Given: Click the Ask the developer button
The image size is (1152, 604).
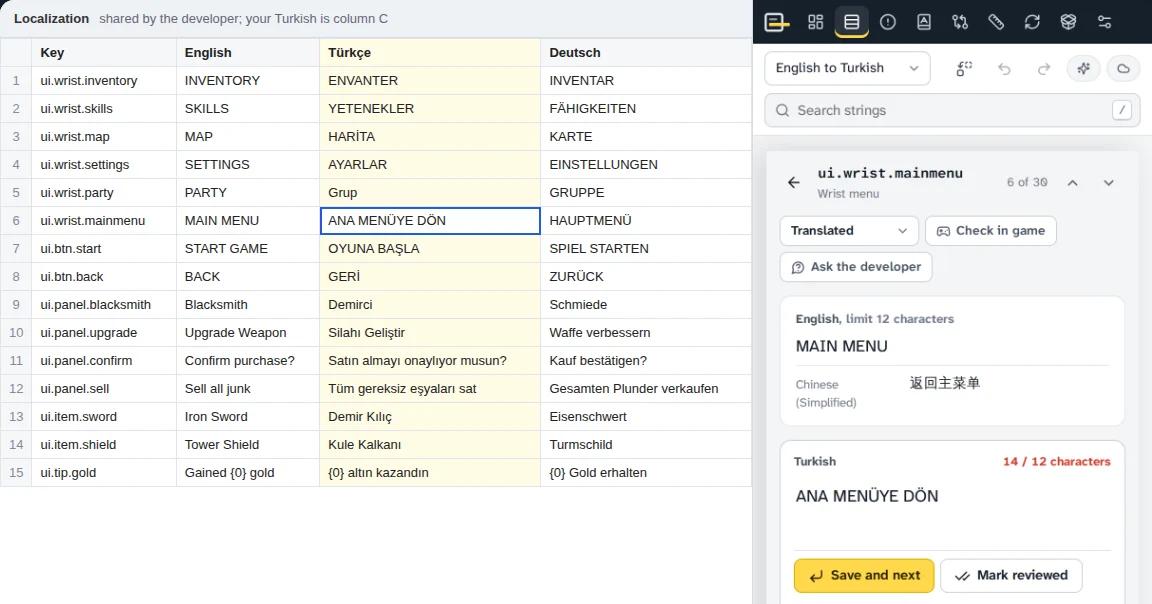Looking at the screenshot, I should pos(856,267).
